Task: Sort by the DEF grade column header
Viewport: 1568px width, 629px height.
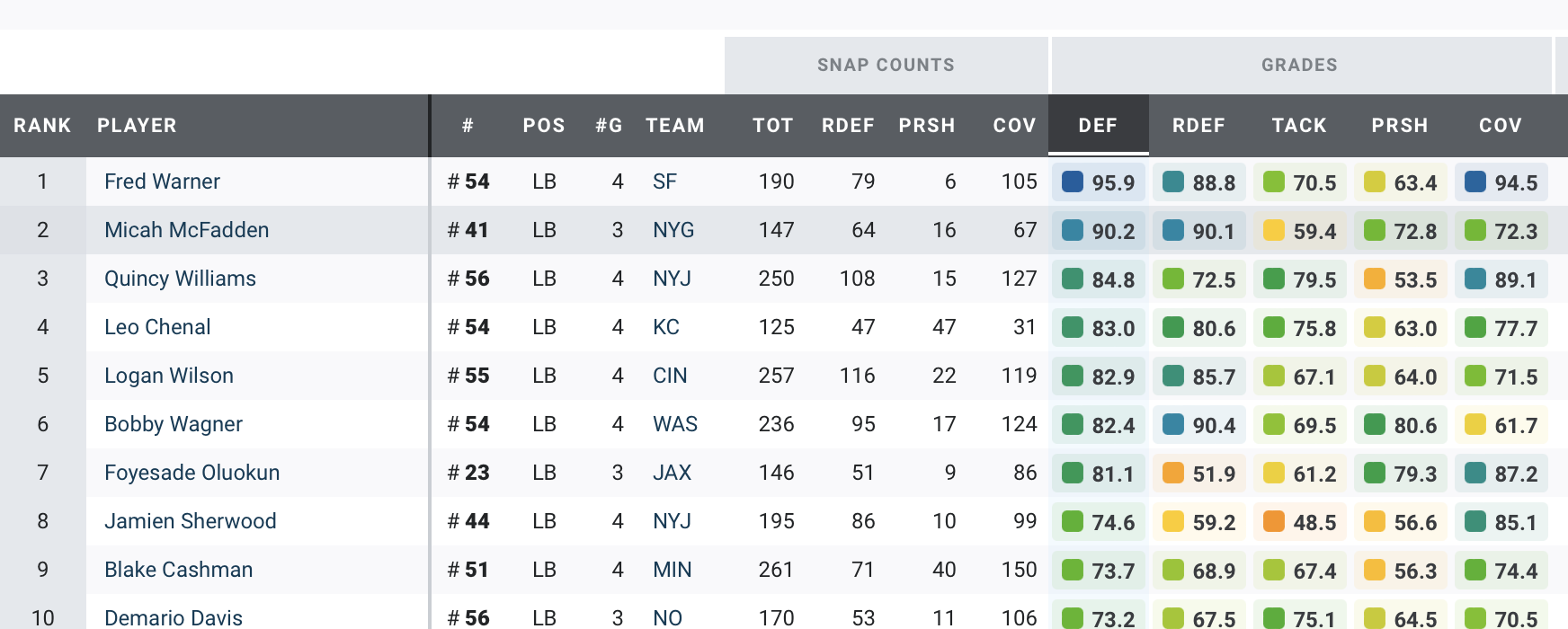Action: [x=1098, y=126]
